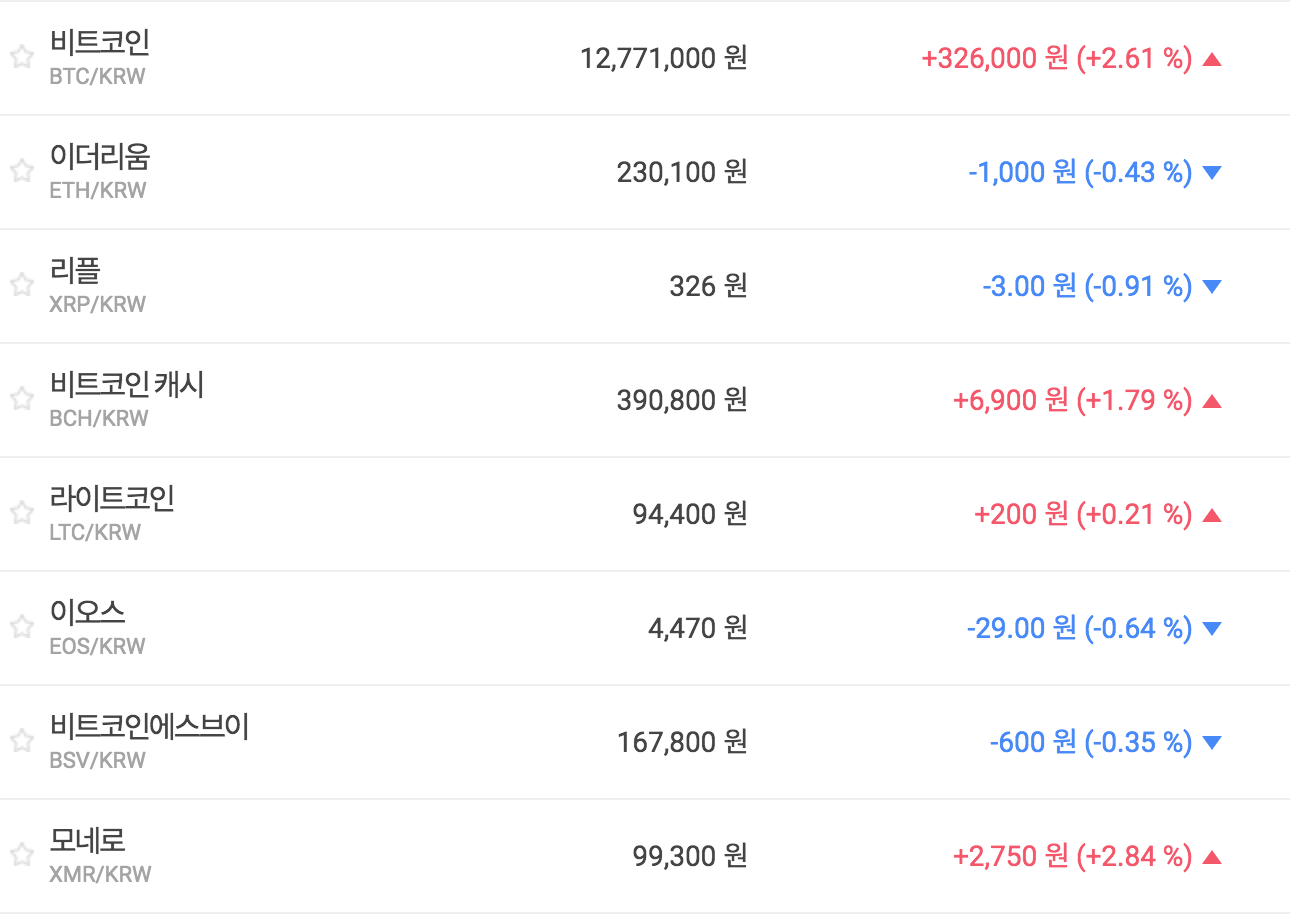Mark EOS as favorite with star
The width and height of the screenshot is (1290, 914).
click(22, 628)
